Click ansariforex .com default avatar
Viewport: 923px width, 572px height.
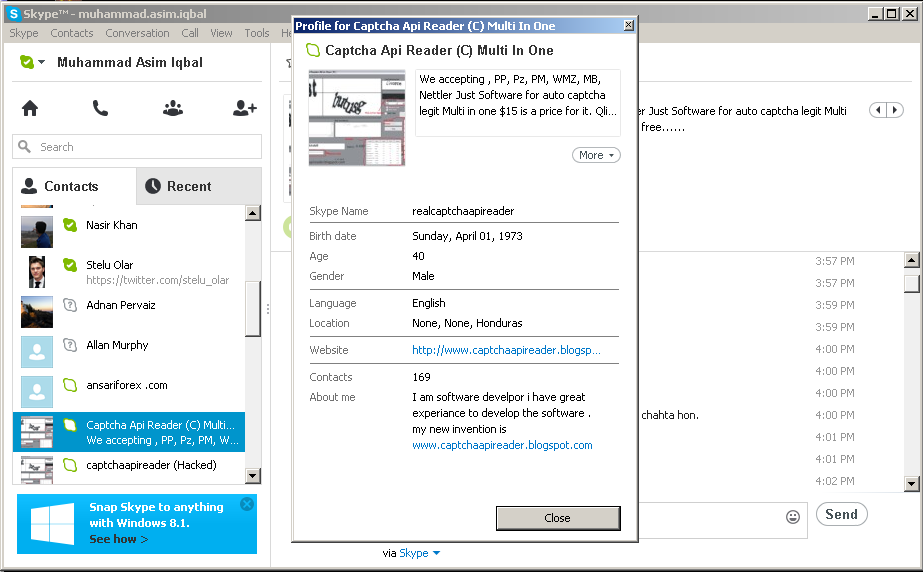pyautogui.click(x=36, y=392)
